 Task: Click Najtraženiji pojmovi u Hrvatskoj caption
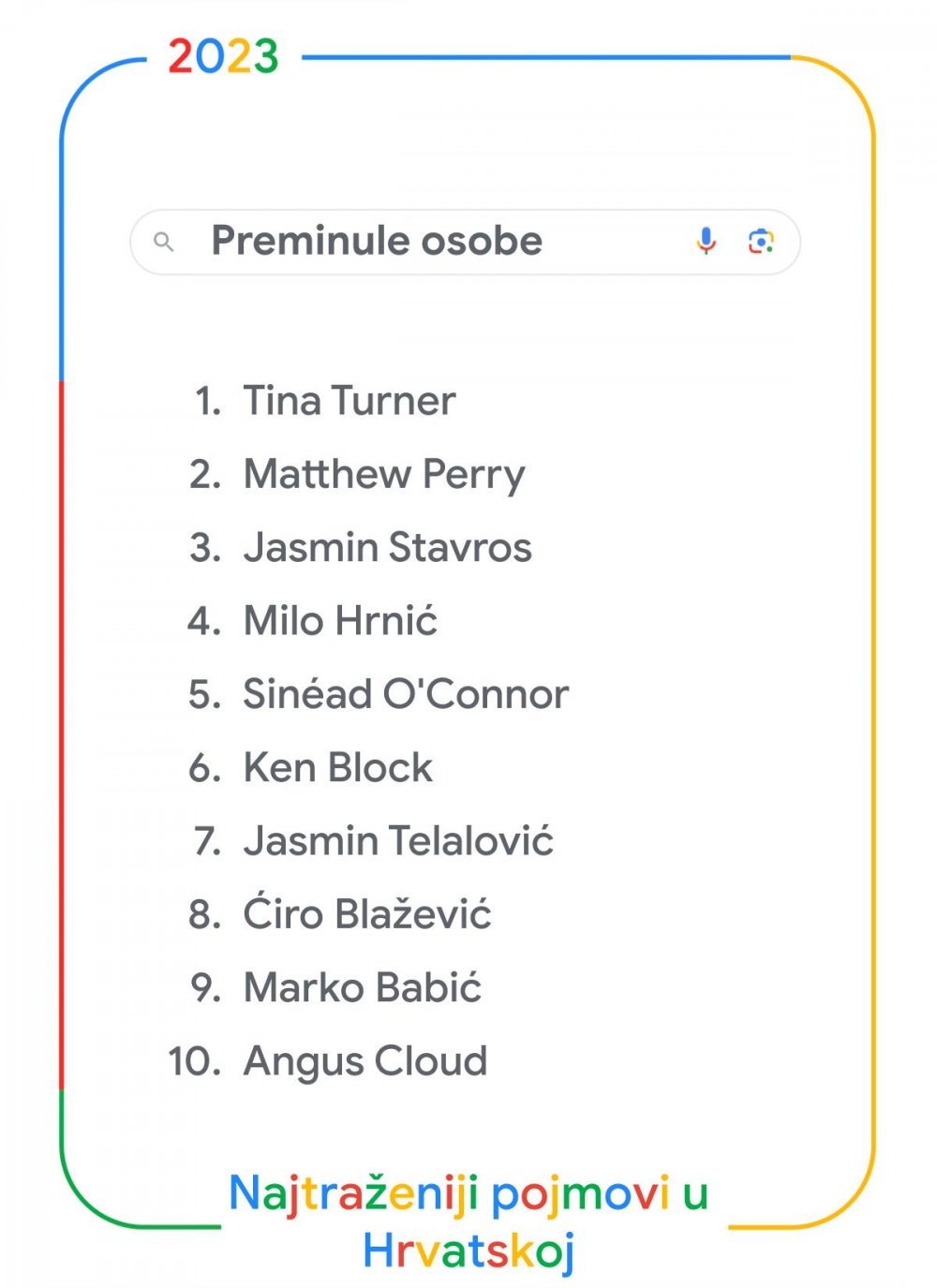point(468,1221)
